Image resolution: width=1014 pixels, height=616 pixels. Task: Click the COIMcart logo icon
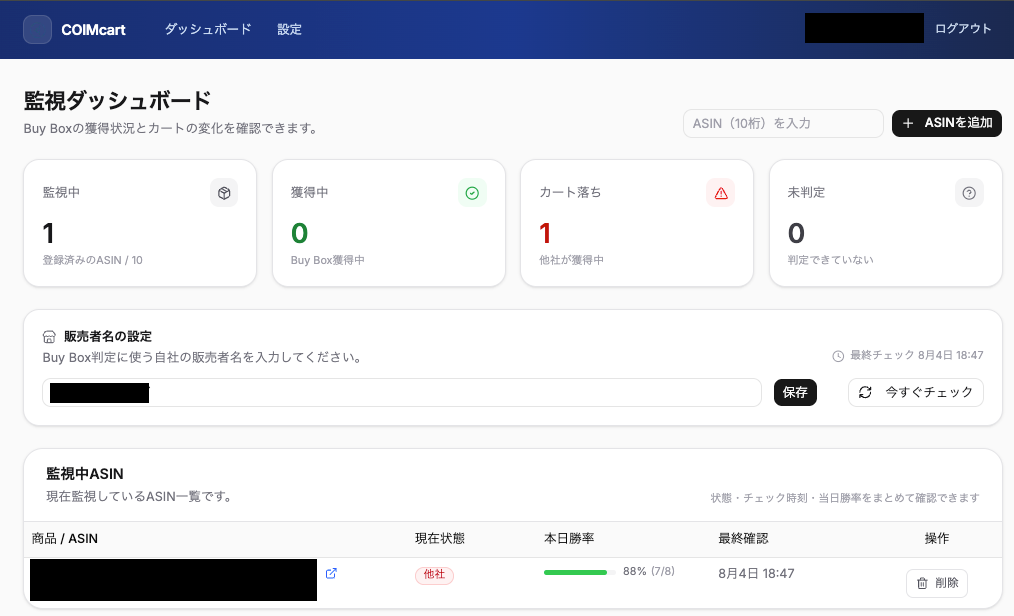[38, 30]
